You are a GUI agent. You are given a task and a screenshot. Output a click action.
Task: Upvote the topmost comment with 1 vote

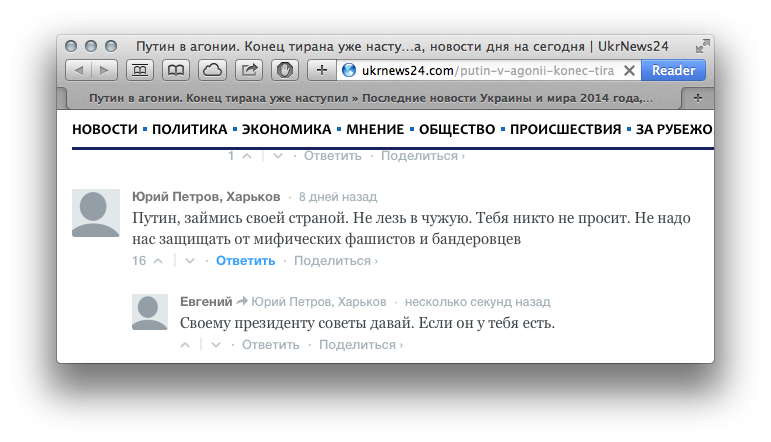[x=247, y=156]
